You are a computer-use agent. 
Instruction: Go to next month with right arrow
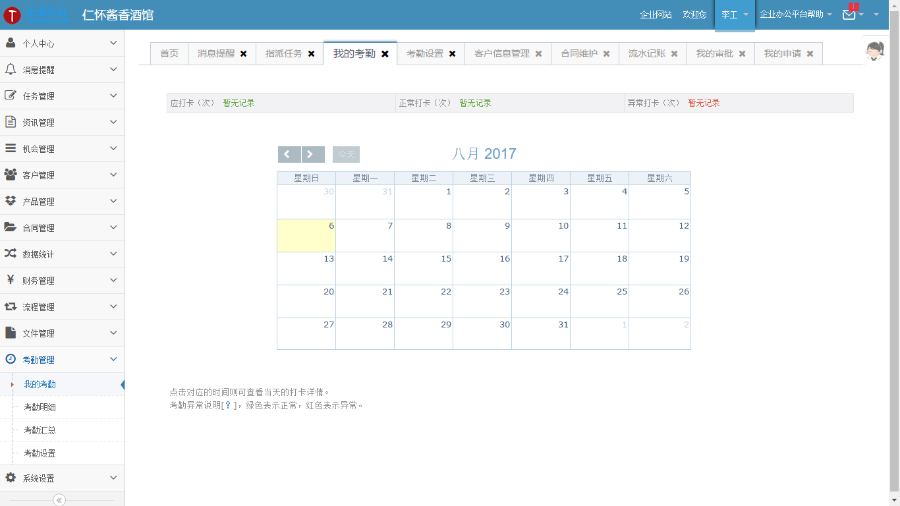pyautogui.click(x=313, y=154)
